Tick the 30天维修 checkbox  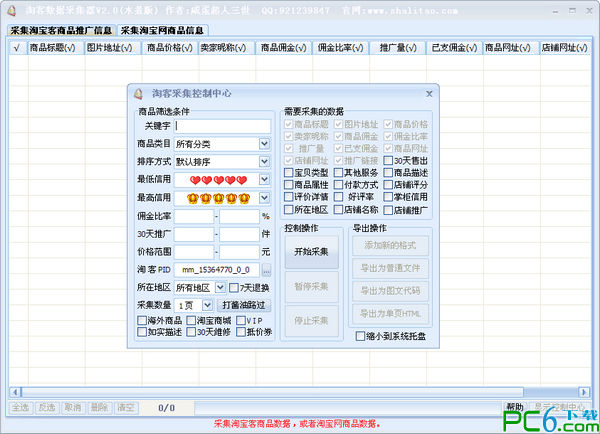point(191,332)
